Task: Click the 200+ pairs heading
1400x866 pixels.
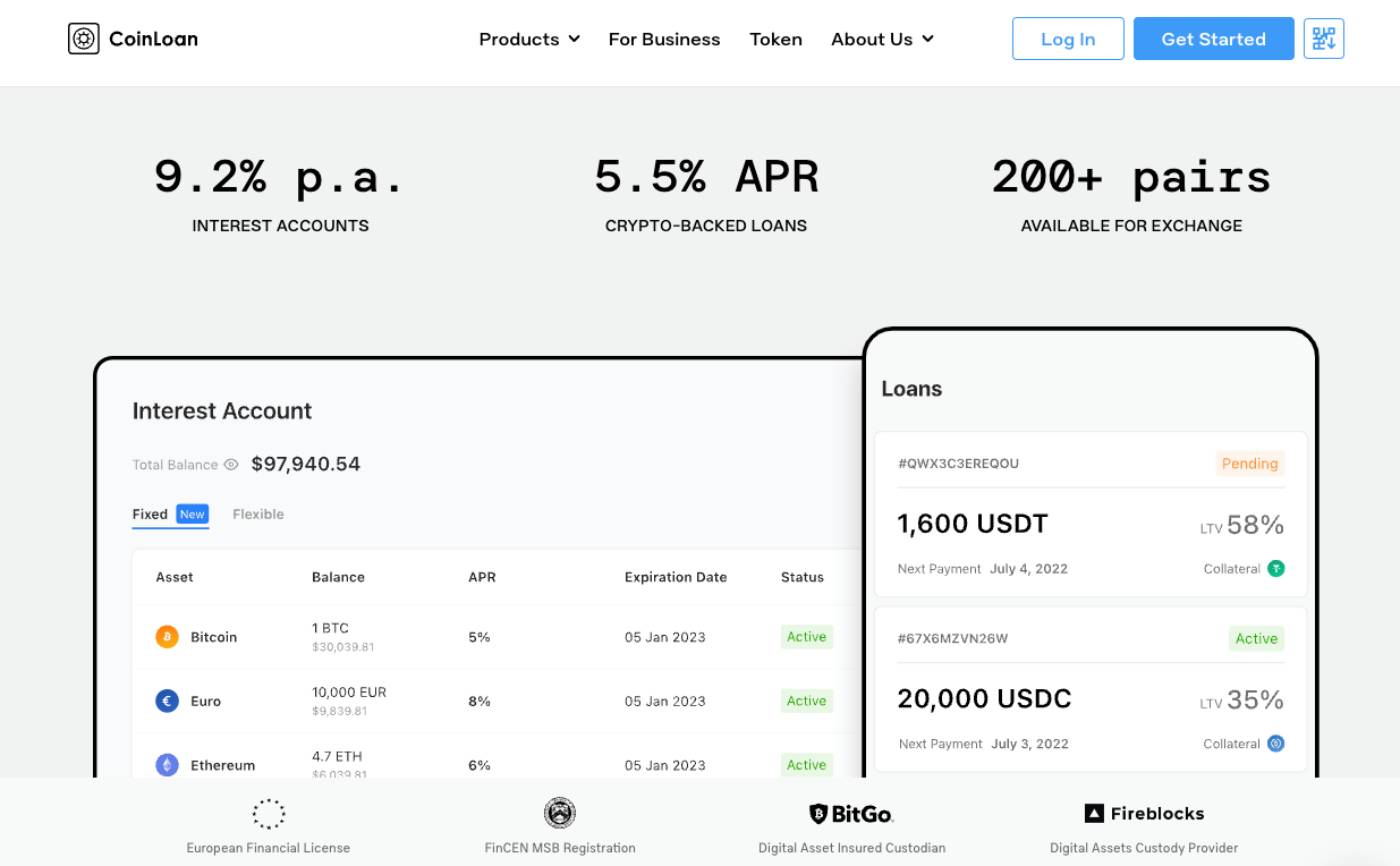Action: [x=1131, y=177]
